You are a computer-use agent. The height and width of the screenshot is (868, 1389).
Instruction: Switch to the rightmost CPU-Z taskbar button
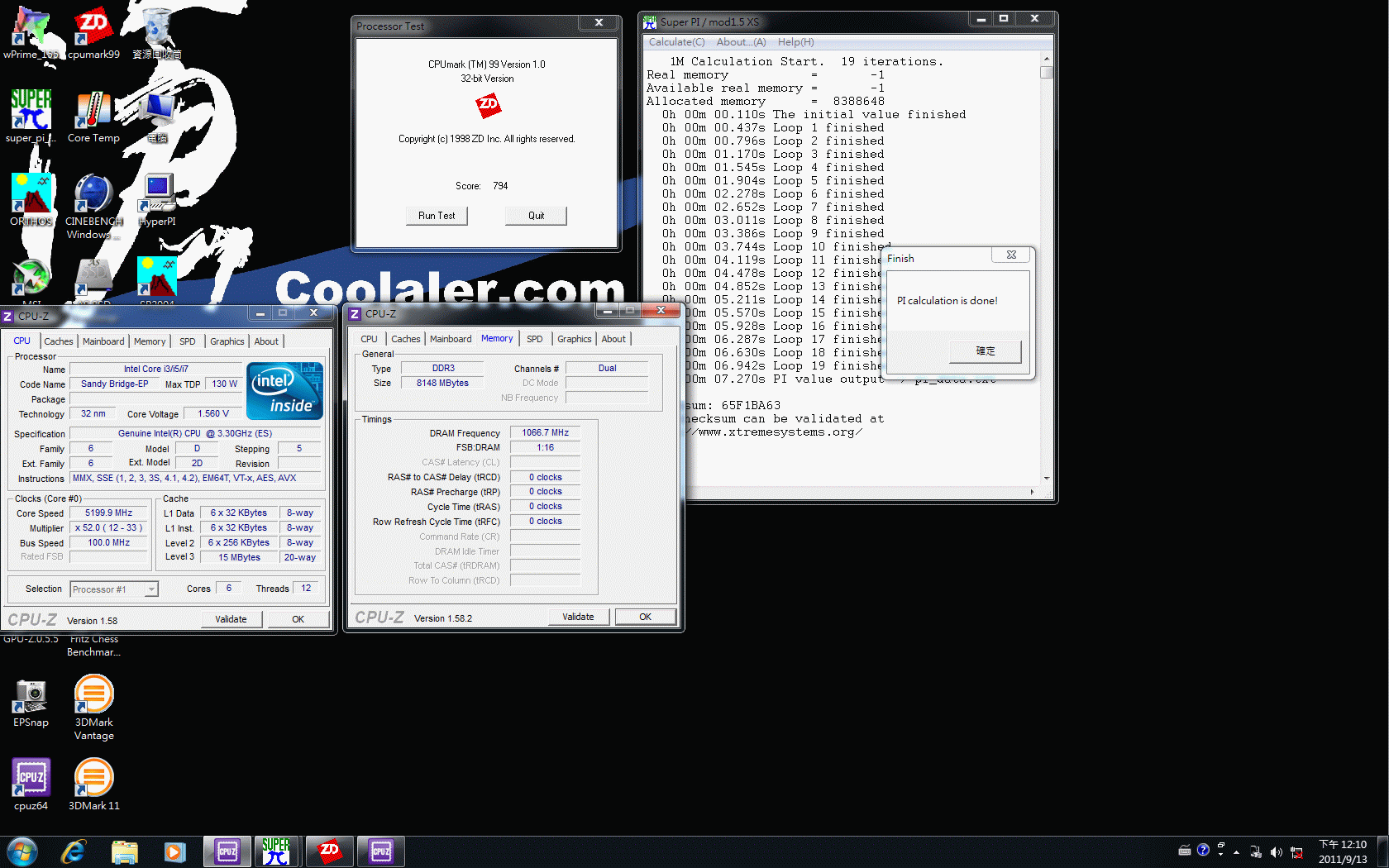coord(380,851)
